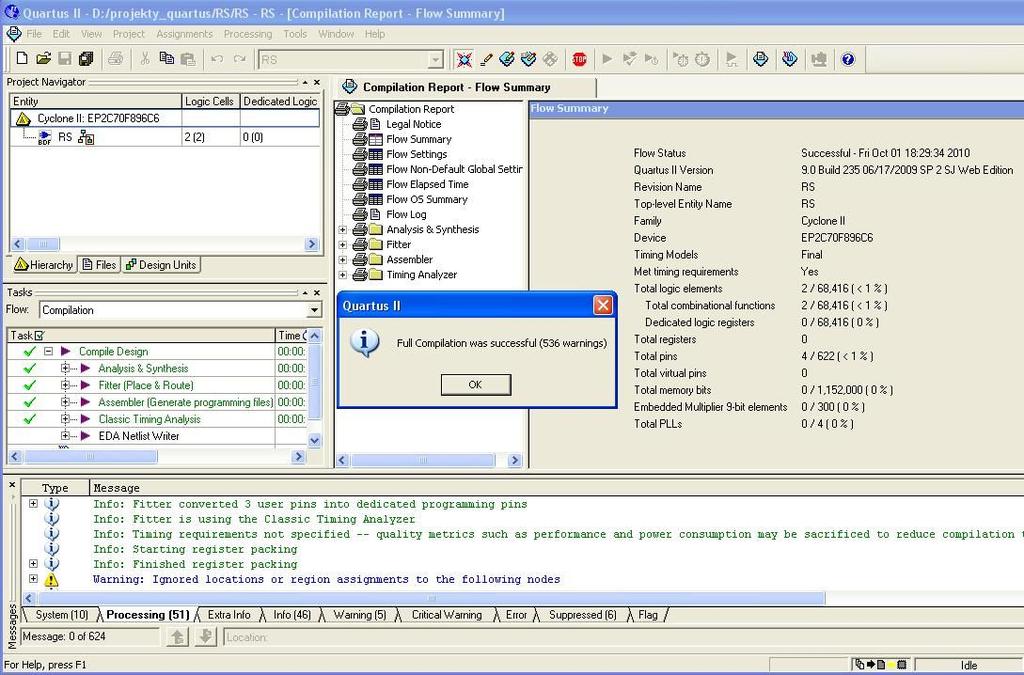The height and width of the screenshot is (675, 1024).
Task: Click the messages horizontal scrollbar
Action: (431, 598)
